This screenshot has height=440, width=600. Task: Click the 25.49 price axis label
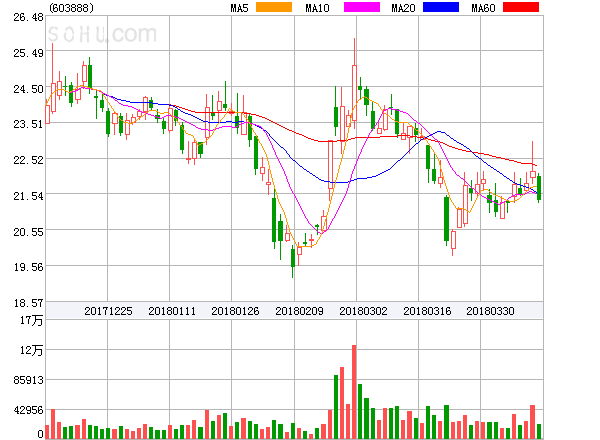click(x=29, y=53)
